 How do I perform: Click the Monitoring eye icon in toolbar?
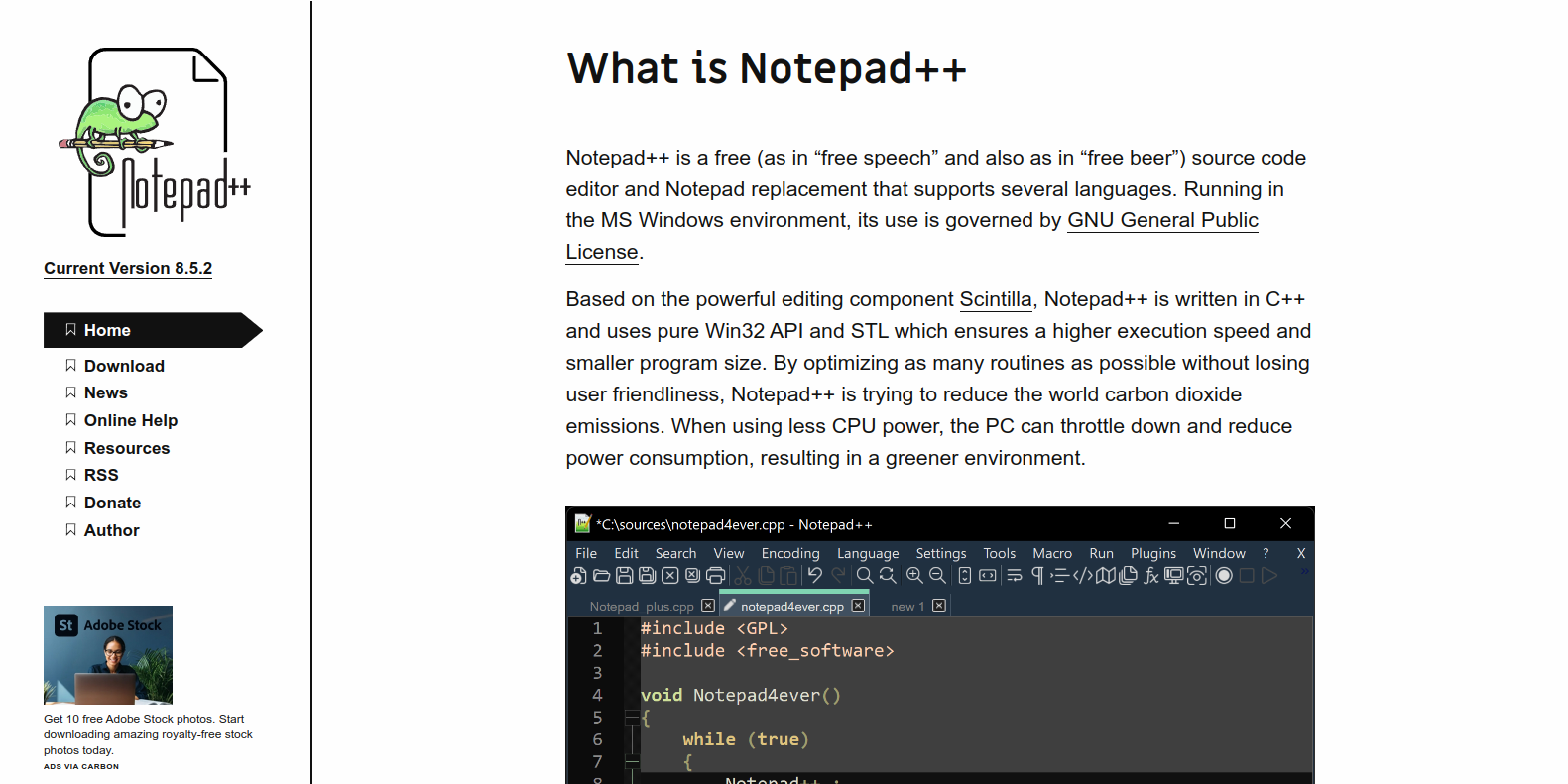pyautogui.click(x=1197, y=575)
